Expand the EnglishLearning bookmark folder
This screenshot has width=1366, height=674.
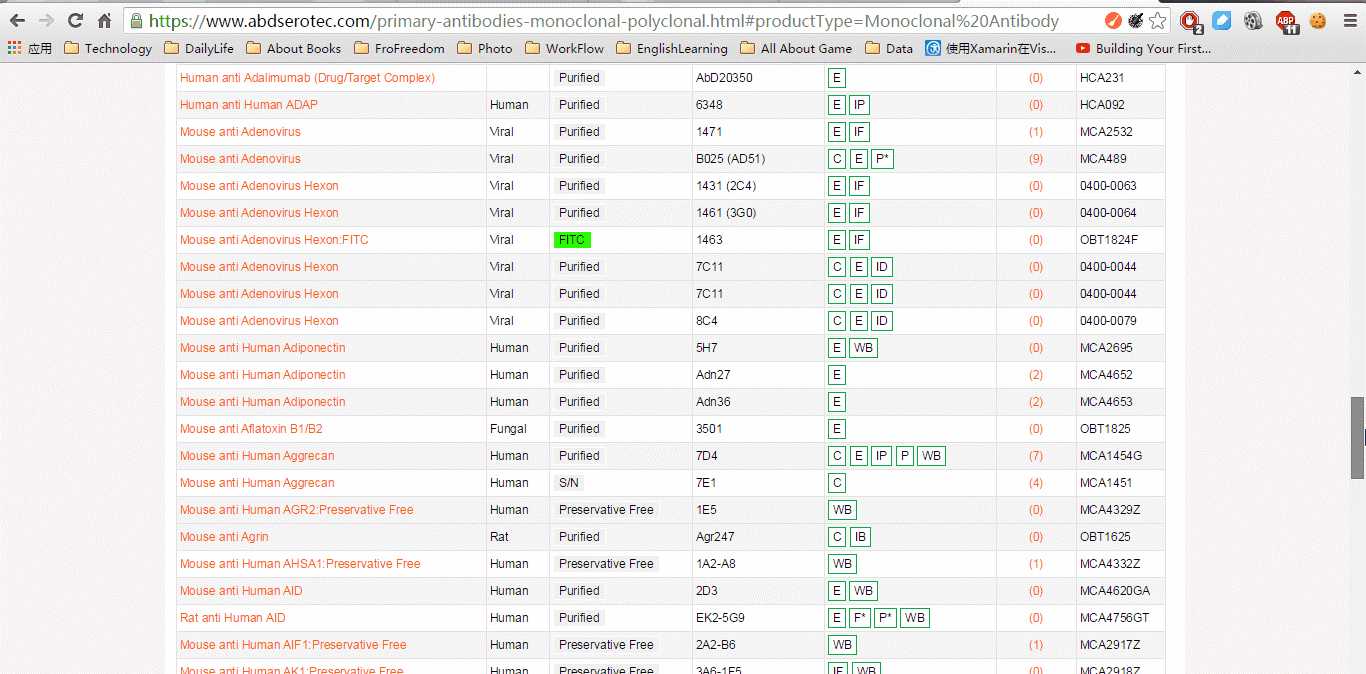(672, 48)
